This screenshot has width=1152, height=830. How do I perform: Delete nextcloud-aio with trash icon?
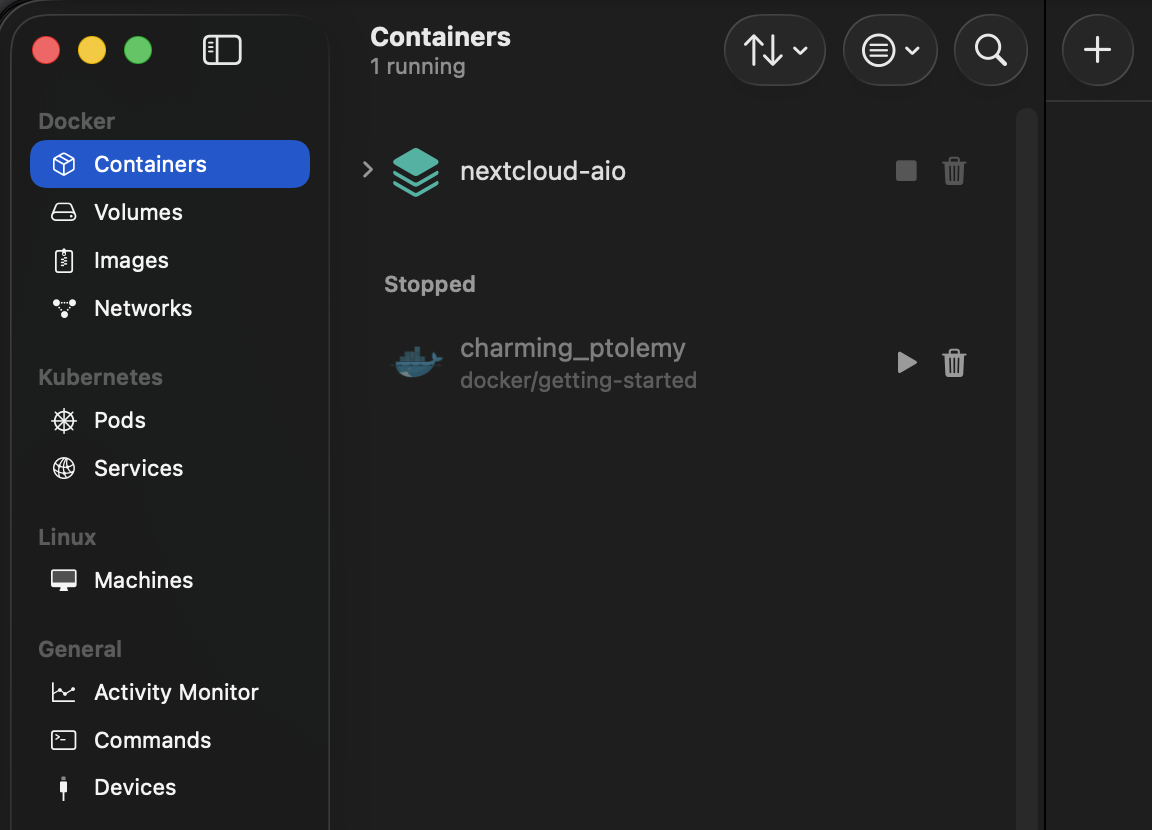coord(954,171)
